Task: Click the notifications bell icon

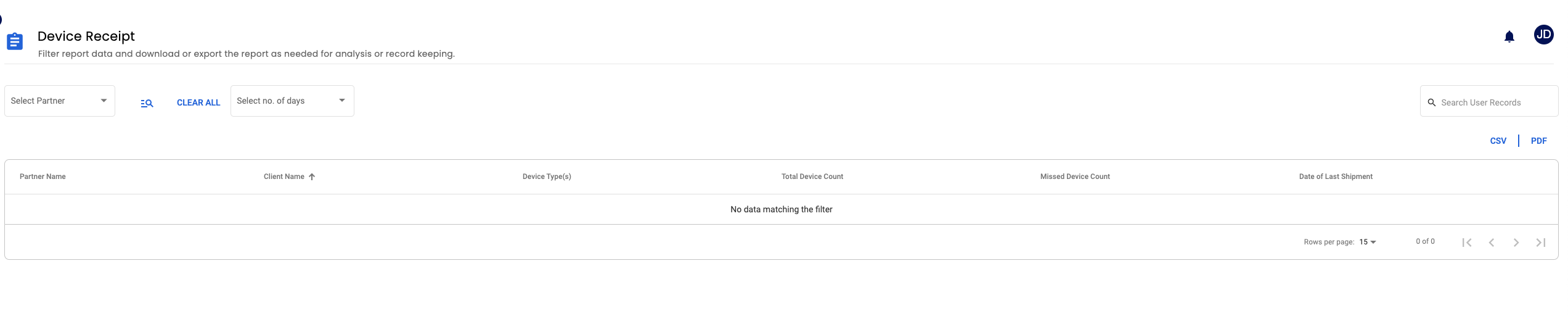Action: point(1509,37)
